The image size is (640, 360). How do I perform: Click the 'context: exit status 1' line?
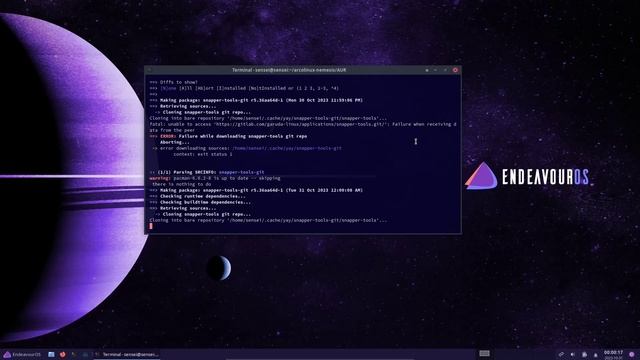click(x=203, y=154)
